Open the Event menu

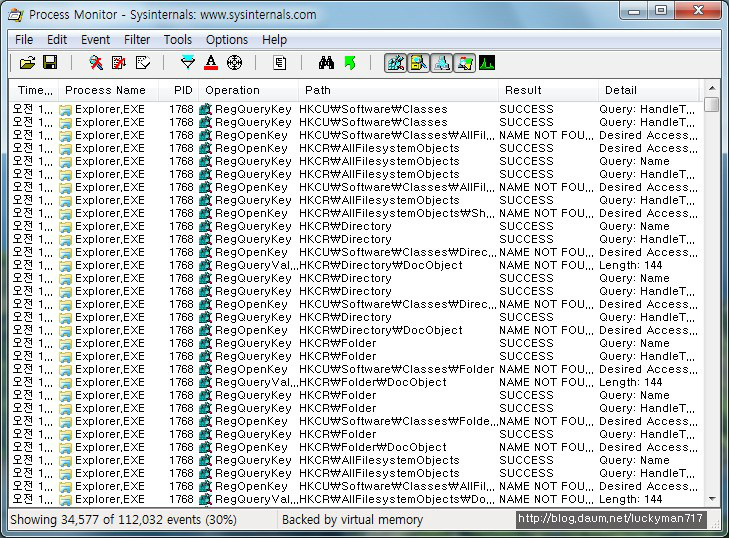95,40
